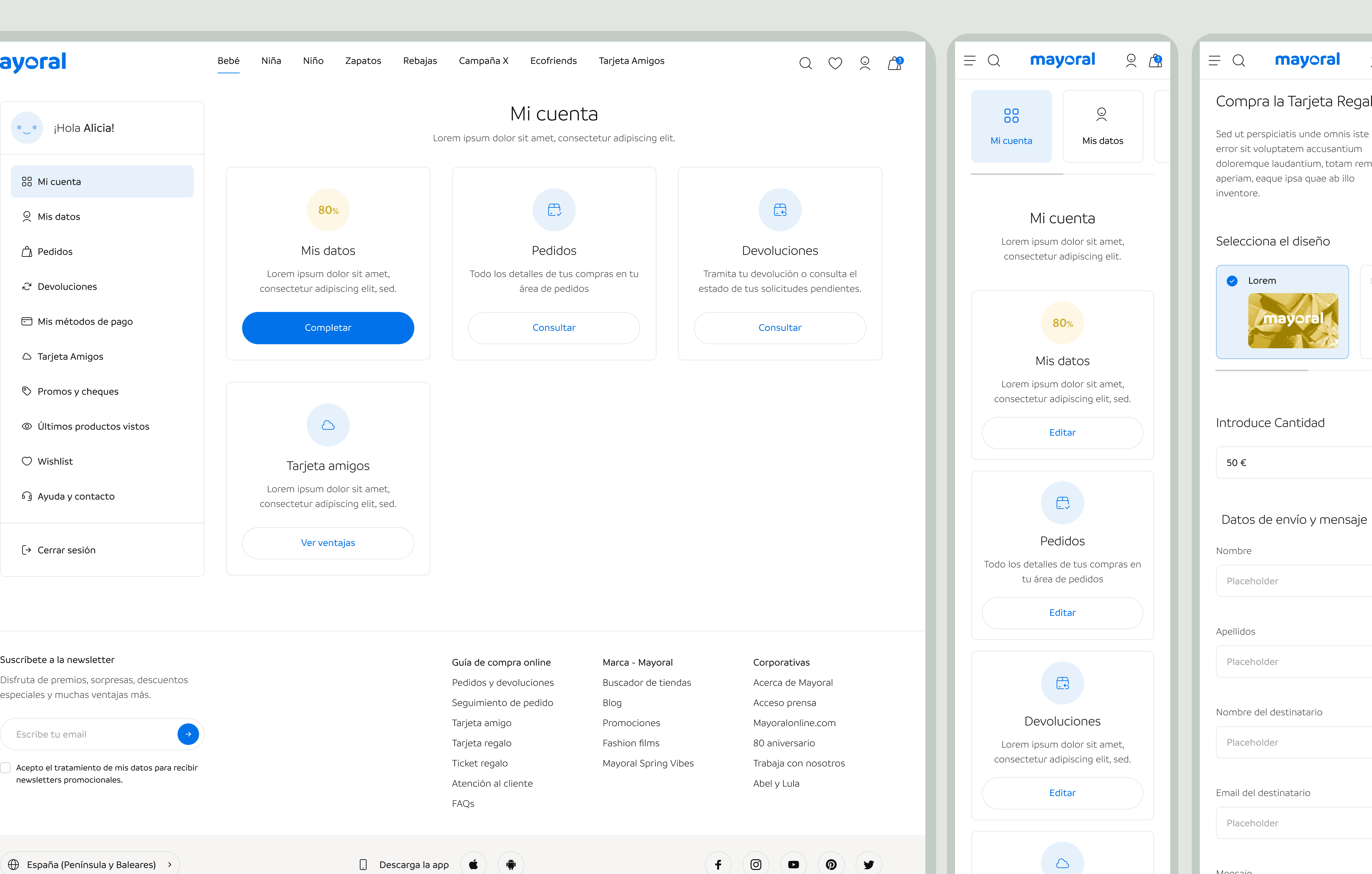This screenshot has height=874, width=1372.
Task: Switch to Mis datos mobile tab
Action: [x=1102, y=126]
